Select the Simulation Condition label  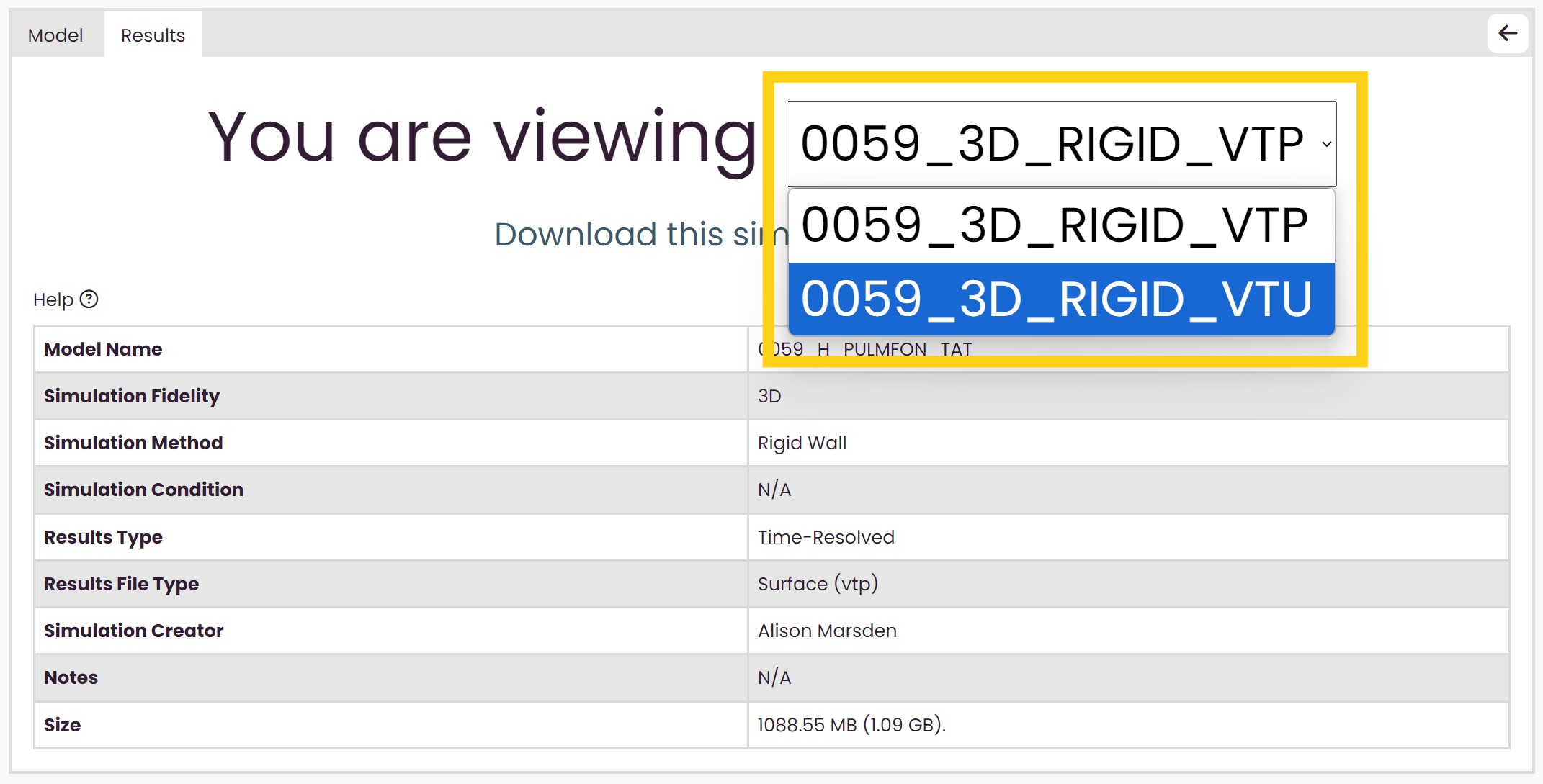point(143,490)
